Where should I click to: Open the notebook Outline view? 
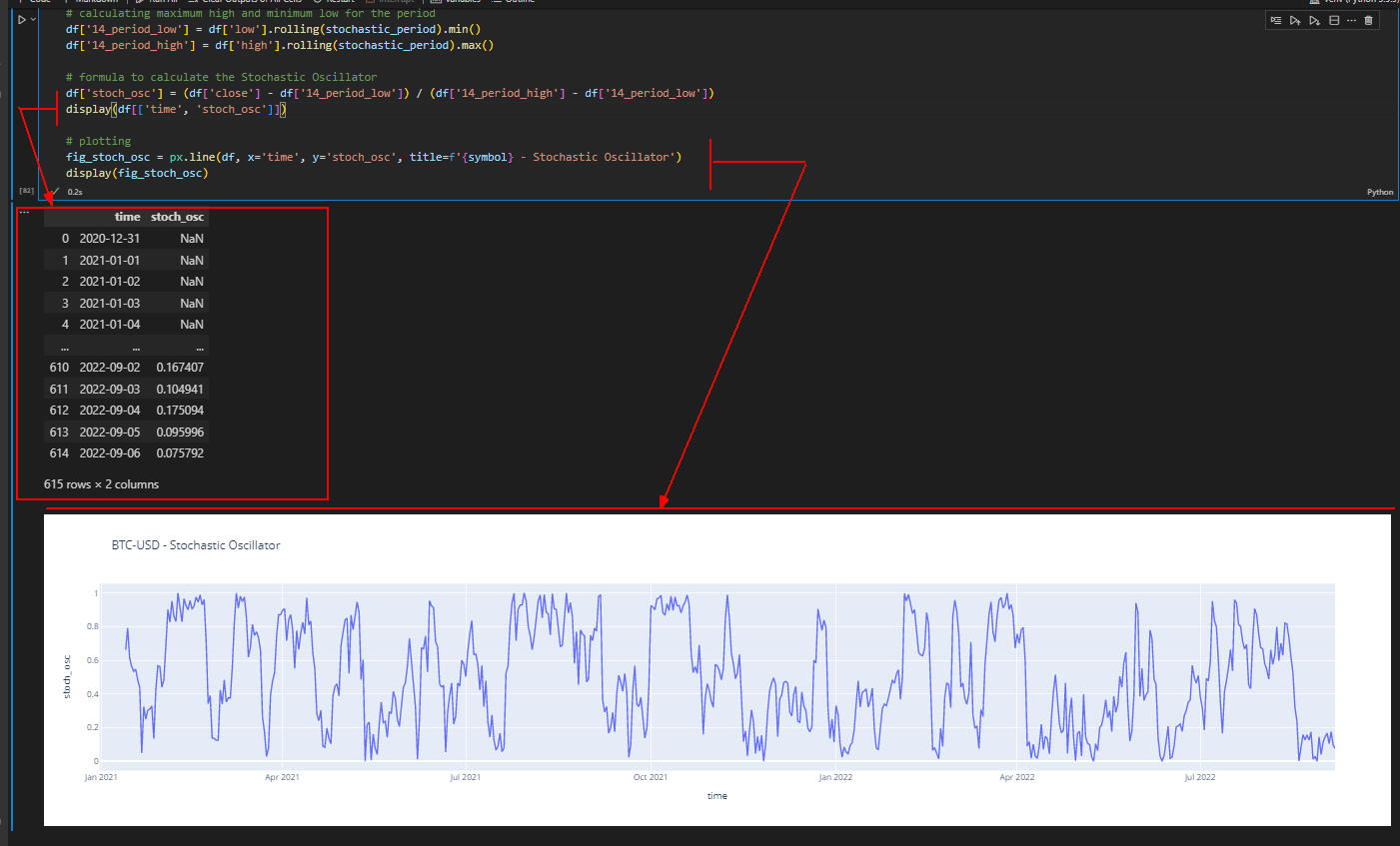pos(514,3)
